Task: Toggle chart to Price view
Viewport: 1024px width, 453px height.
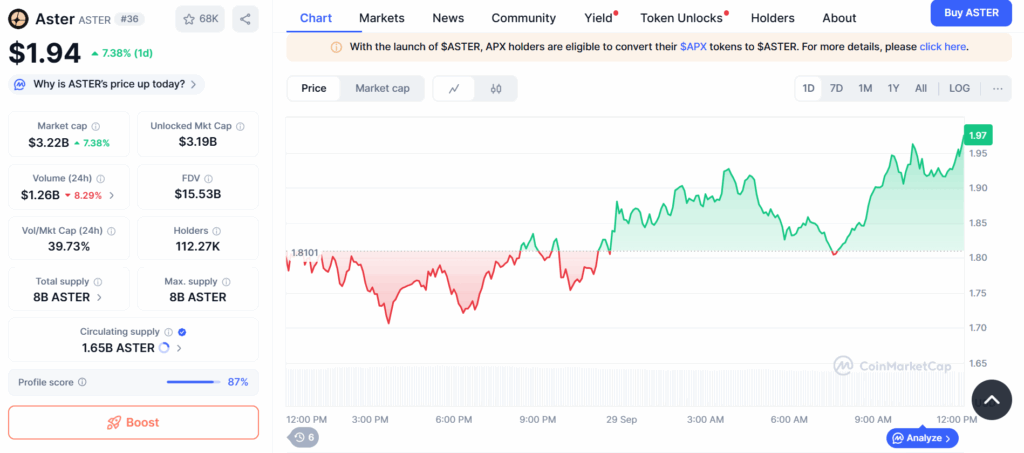Action: 314,88
